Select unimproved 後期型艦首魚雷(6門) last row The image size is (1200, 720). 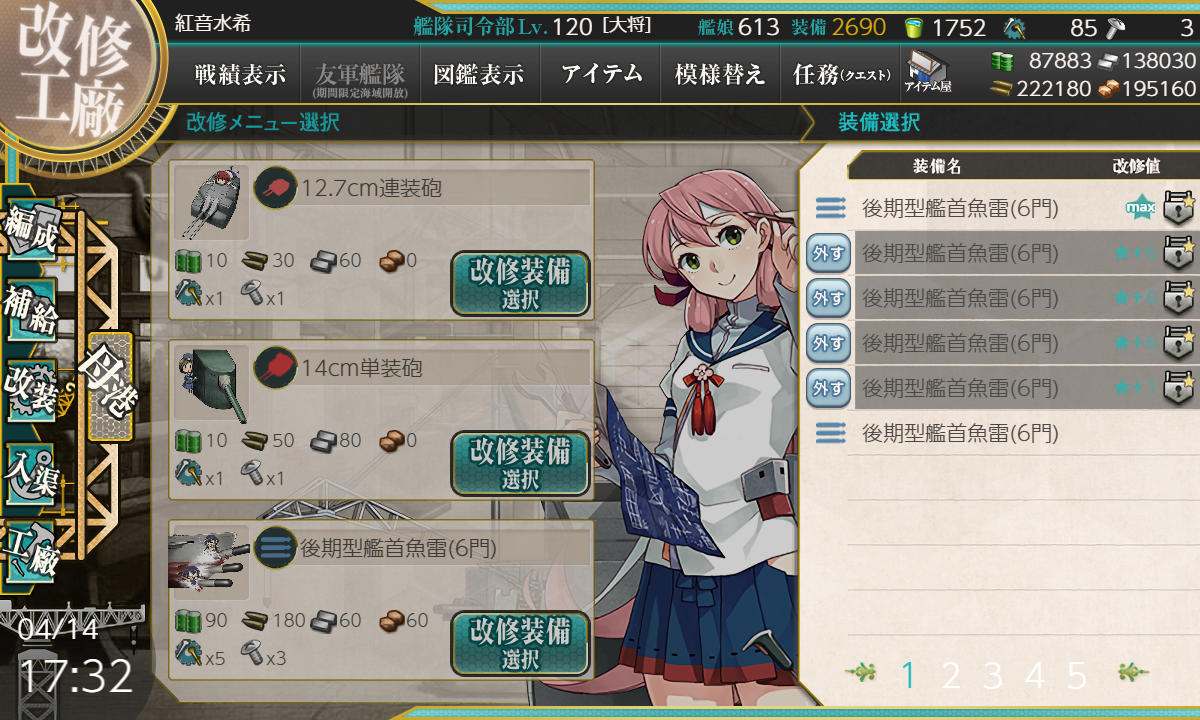tap(1000, 433)
